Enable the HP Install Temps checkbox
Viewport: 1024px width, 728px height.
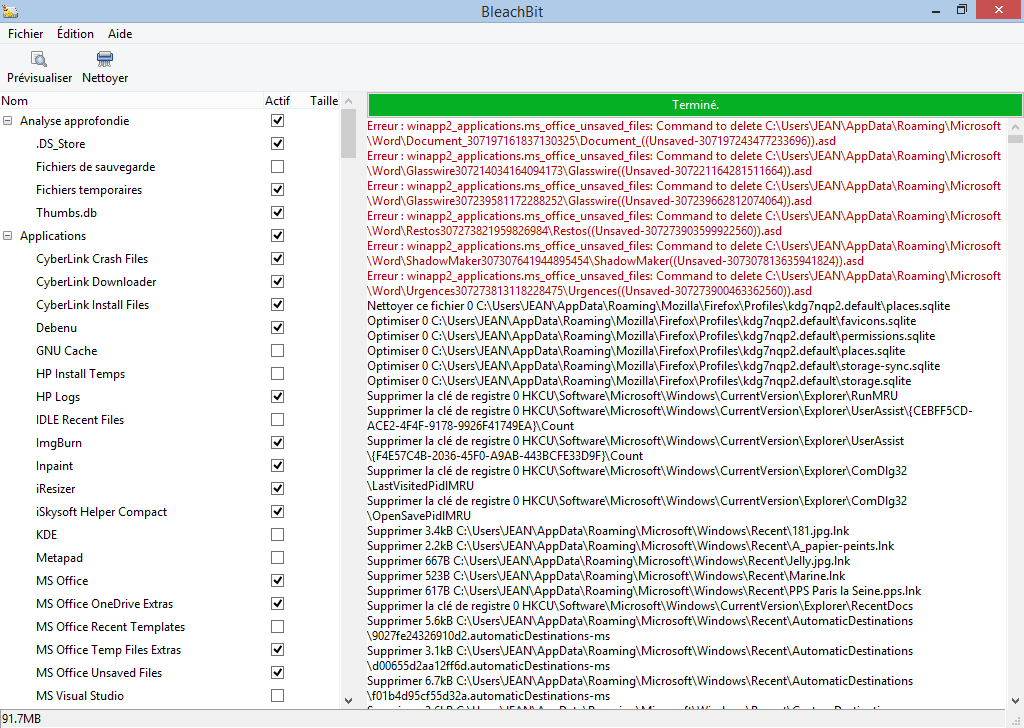(x=277, y=373)
